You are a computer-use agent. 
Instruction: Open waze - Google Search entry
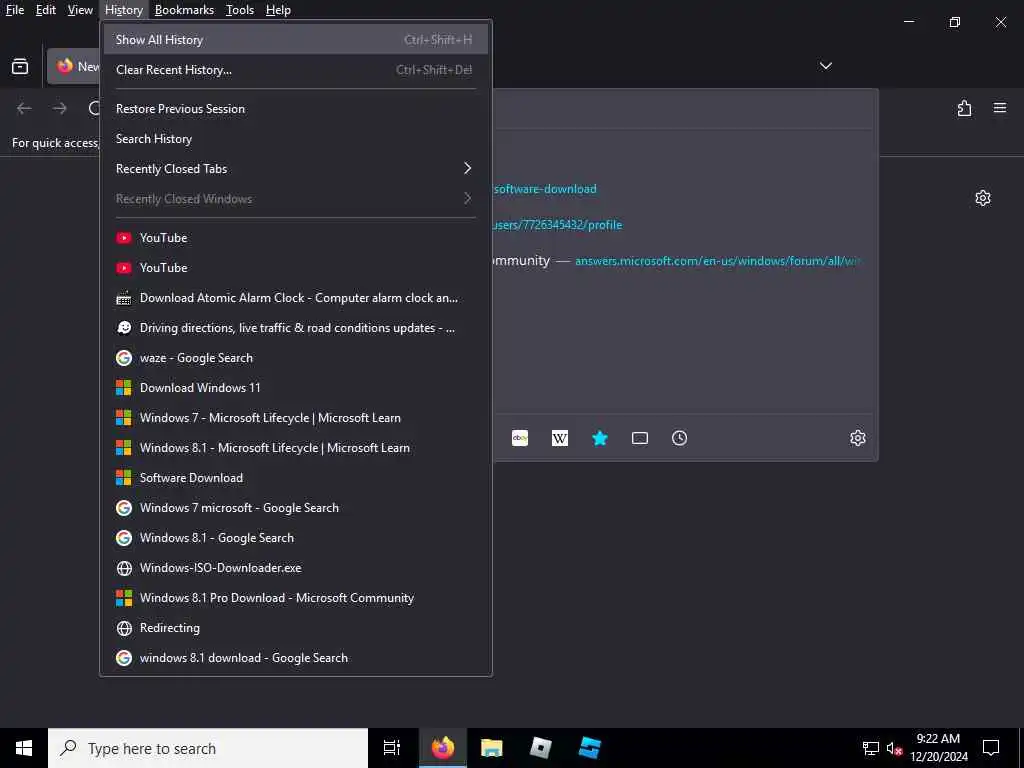coord(295,359)
